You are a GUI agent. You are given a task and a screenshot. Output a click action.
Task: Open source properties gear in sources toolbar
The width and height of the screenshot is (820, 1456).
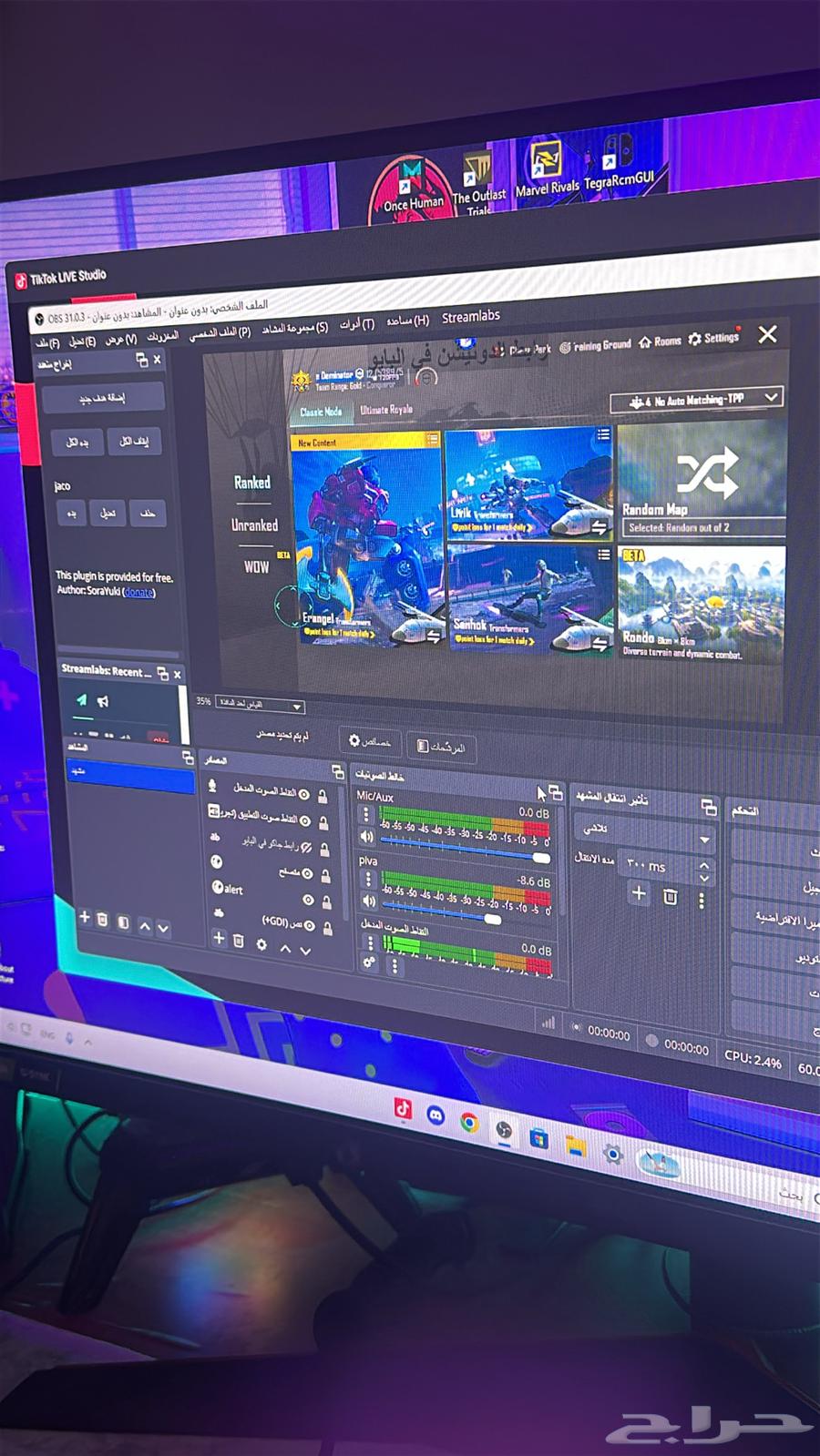tap(261, 943)
